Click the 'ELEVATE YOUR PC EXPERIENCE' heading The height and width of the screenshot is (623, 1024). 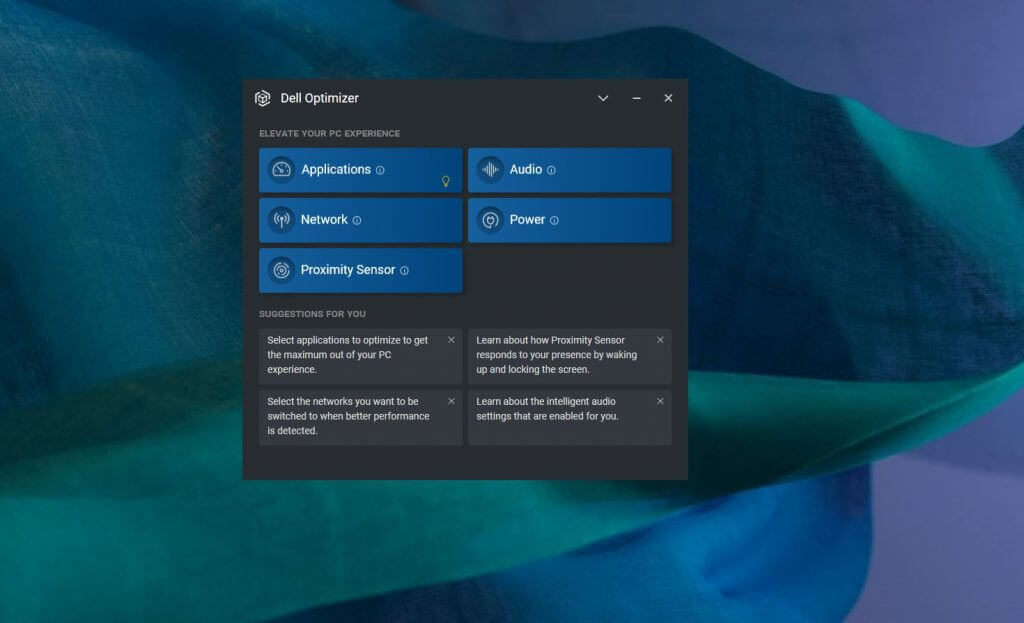330,133
